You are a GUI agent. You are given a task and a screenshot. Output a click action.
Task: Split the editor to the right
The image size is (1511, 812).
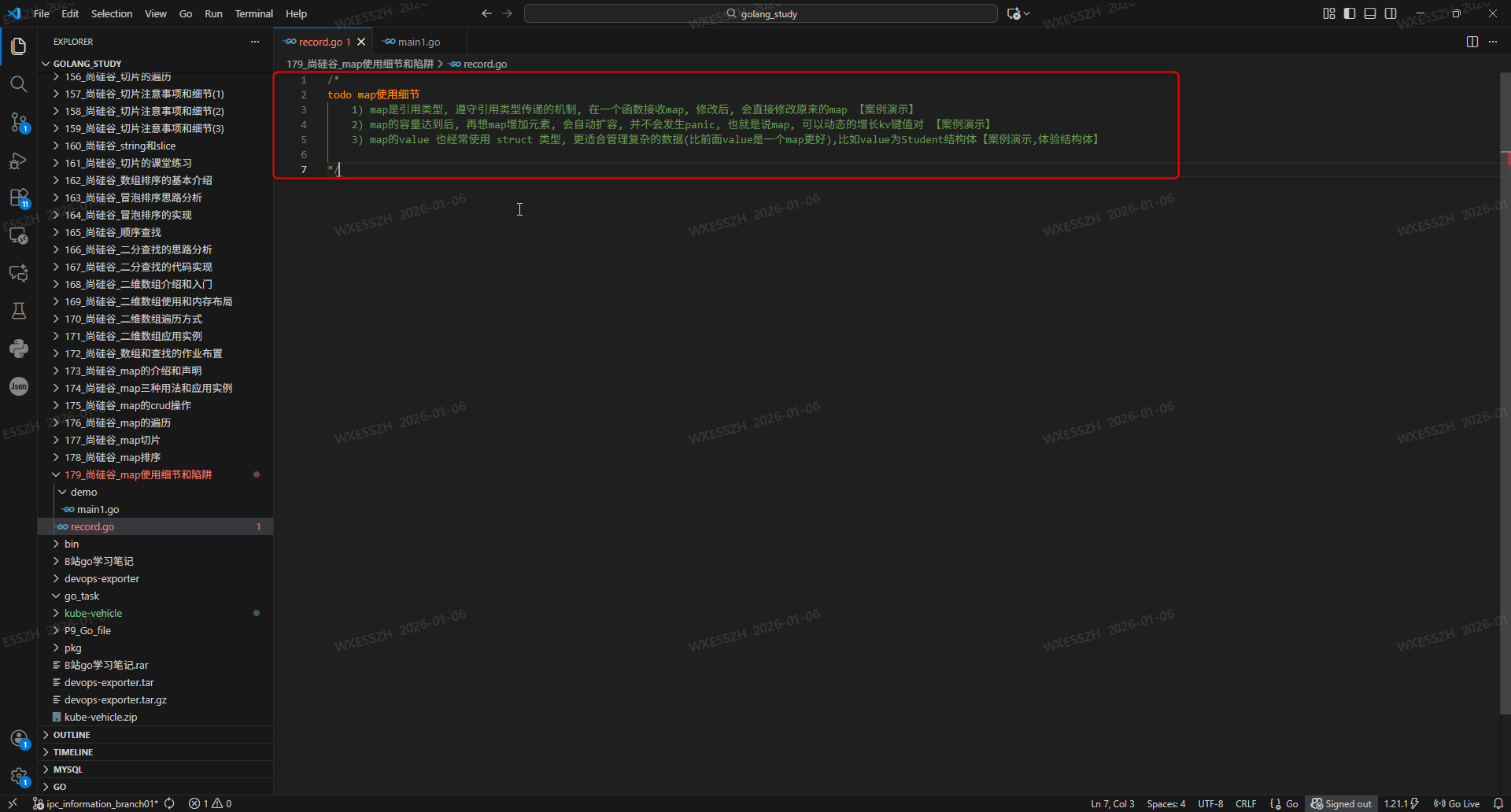point(1472,42)
